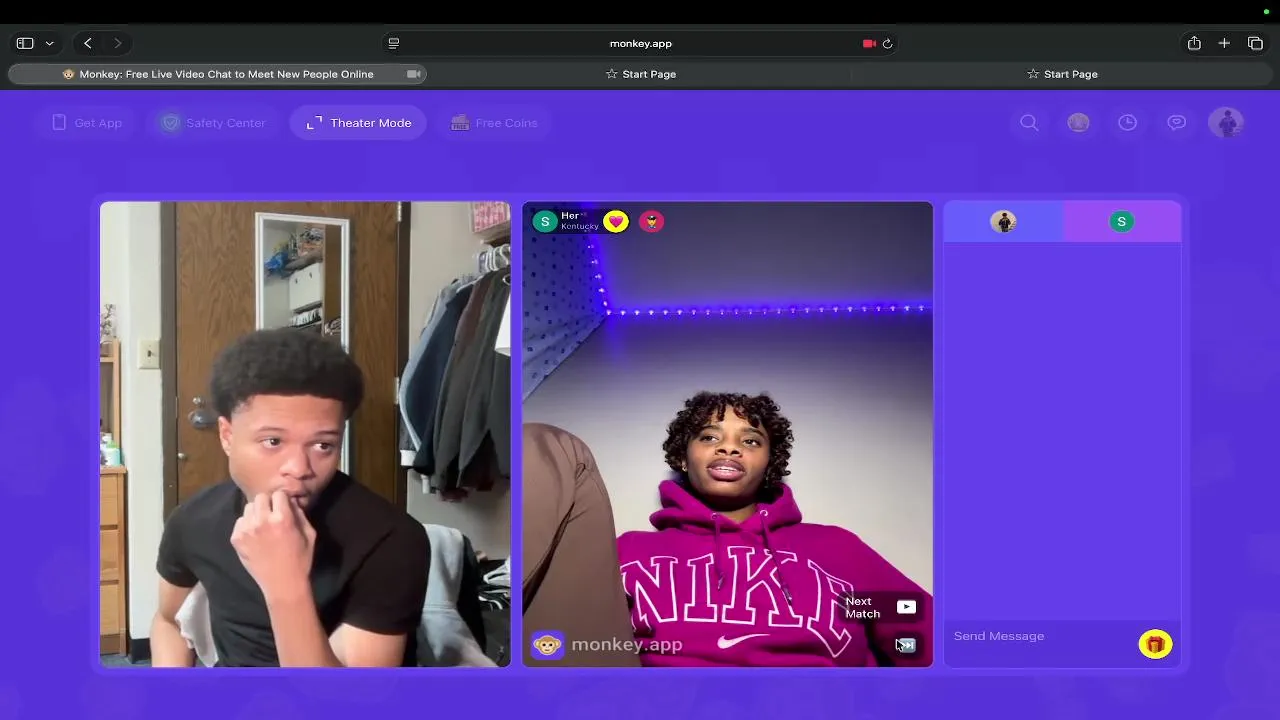
Task: Click the Get App phone icon
Action: tap(59, 122)
